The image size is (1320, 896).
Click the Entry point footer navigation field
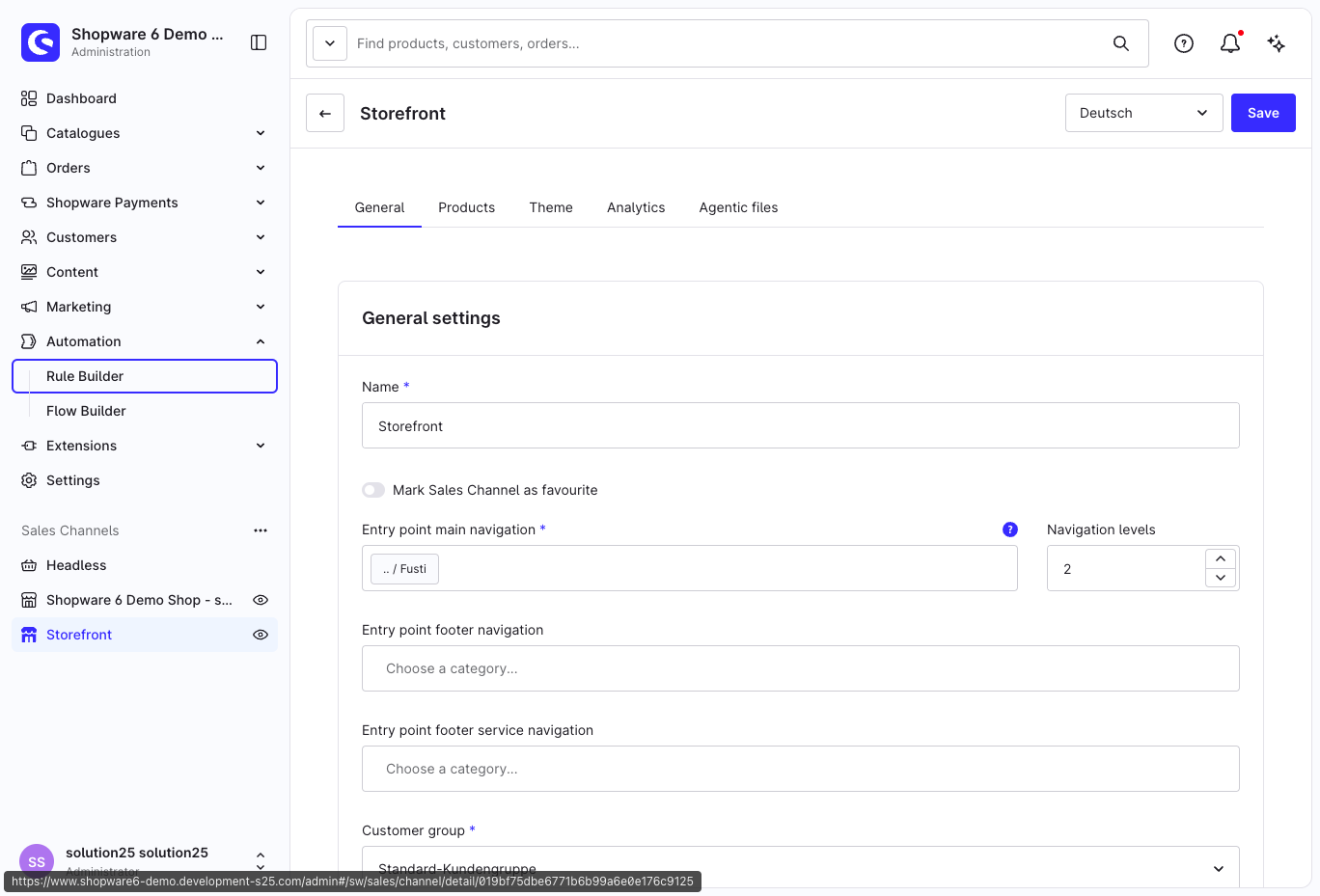(x=801, y=668)
